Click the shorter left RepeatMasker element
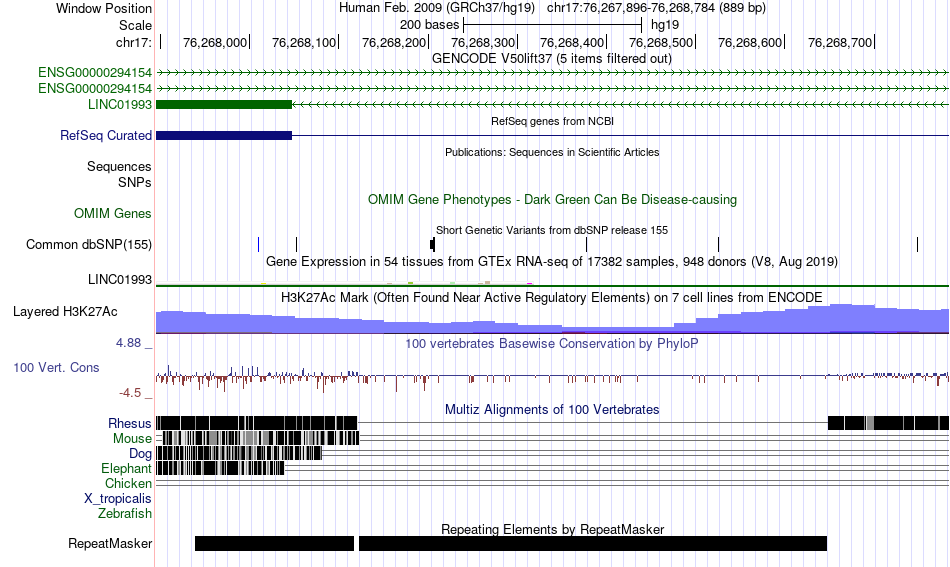 pyautogui.click(x=274, y=543)
